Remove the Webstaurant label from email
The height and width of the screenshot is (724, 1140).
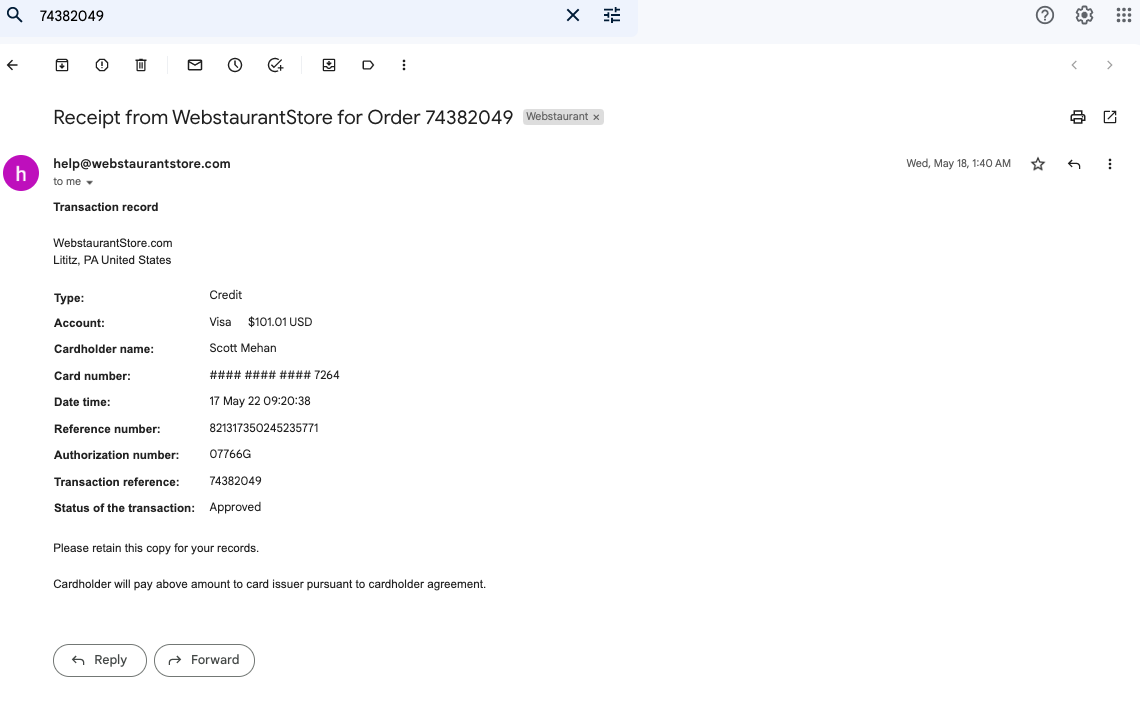pos(596,117)
